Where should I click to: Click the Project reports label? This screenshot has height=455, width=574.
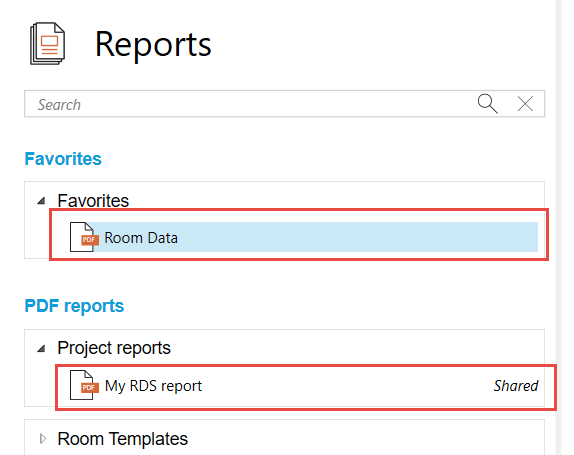(x=114, y=348)
